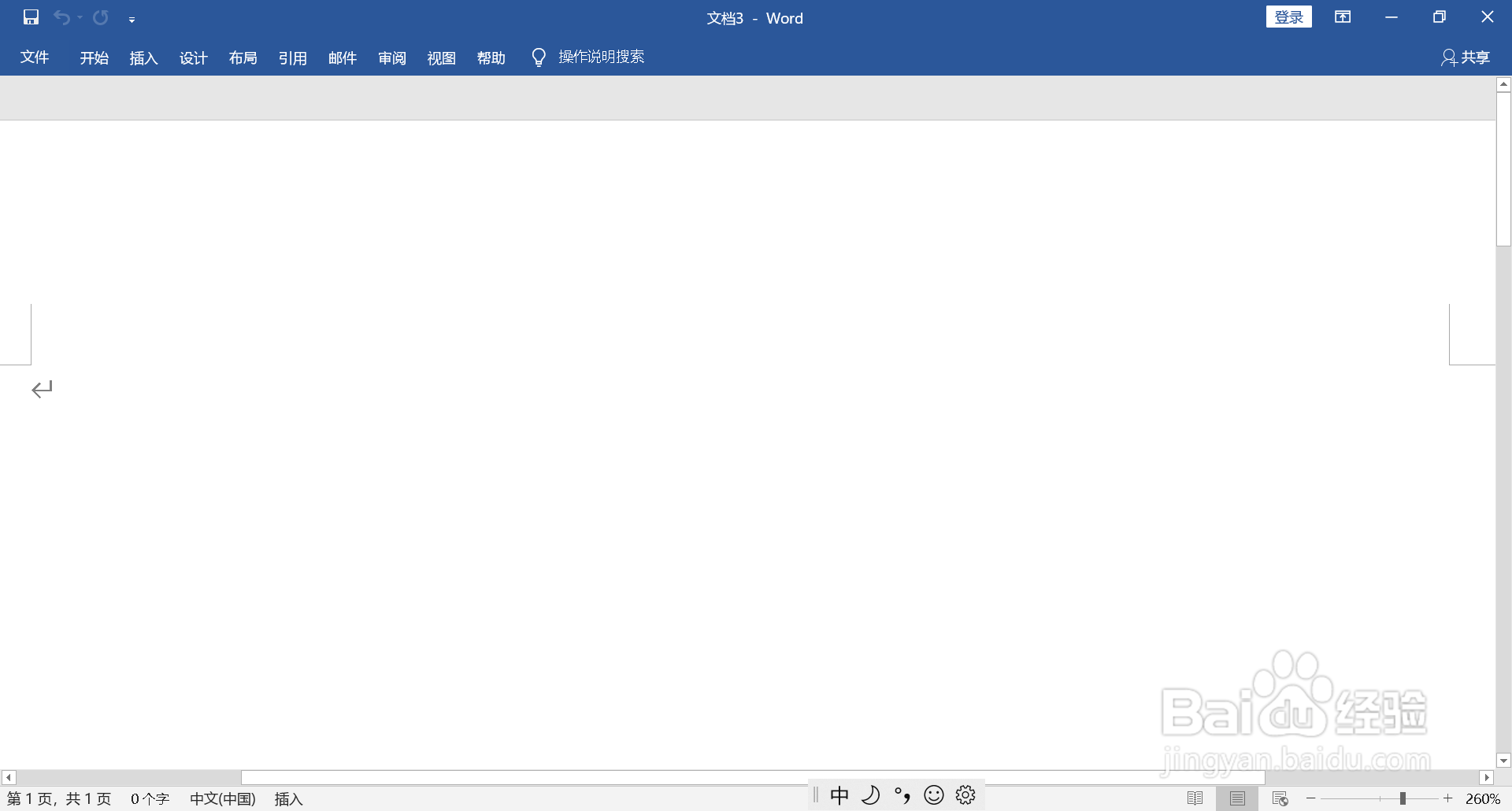Open the IME emoji smiley icon
This screenshot has width=1512, height=811.
point(934,795)
